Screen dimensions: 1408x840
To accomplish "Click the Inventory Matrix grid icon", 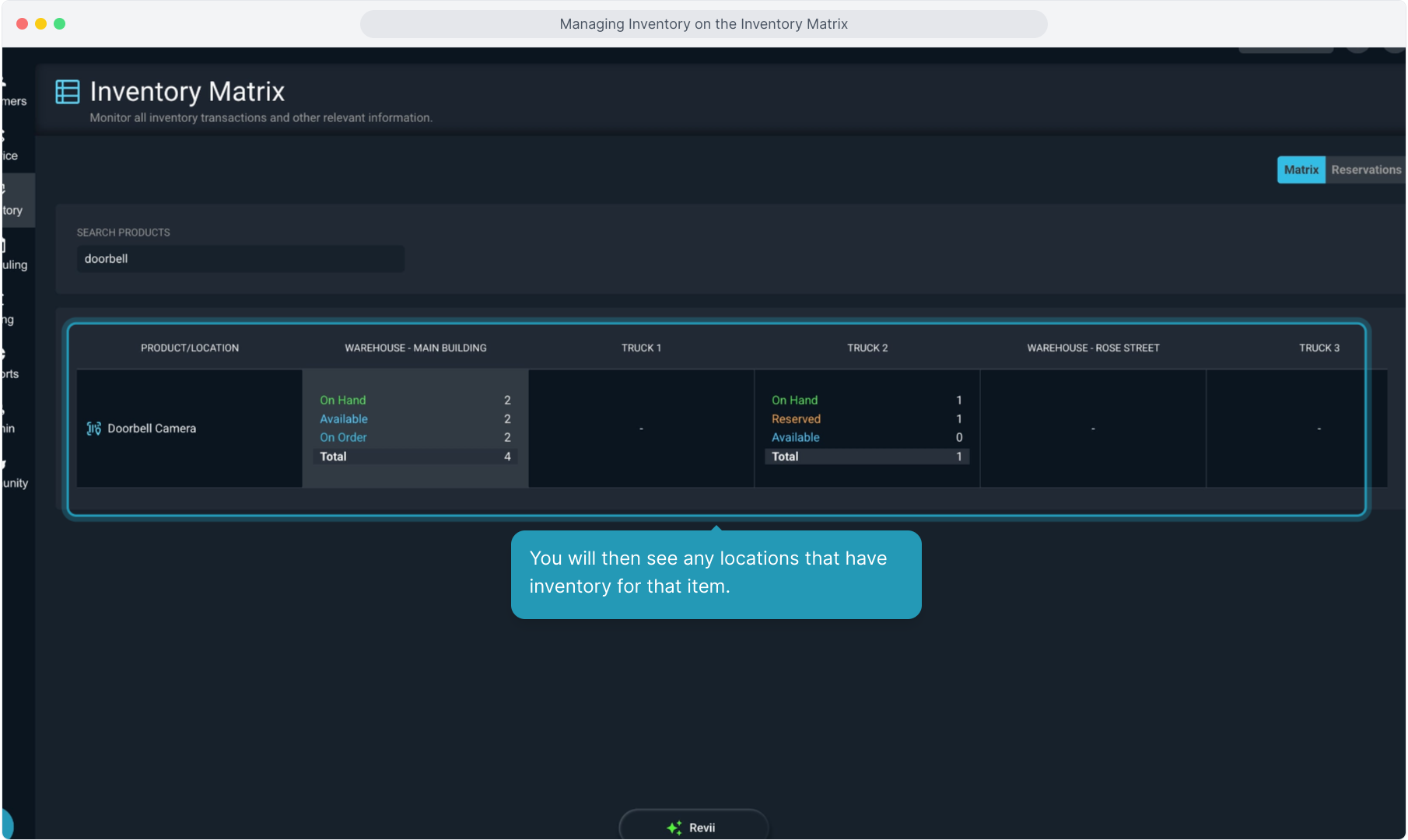I will 68,92.
